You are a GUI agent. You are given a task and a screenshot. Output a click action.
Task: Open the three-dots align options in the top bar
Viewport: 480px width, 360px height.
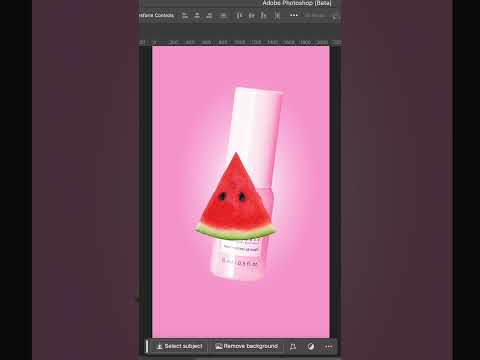tap(294, 15)
